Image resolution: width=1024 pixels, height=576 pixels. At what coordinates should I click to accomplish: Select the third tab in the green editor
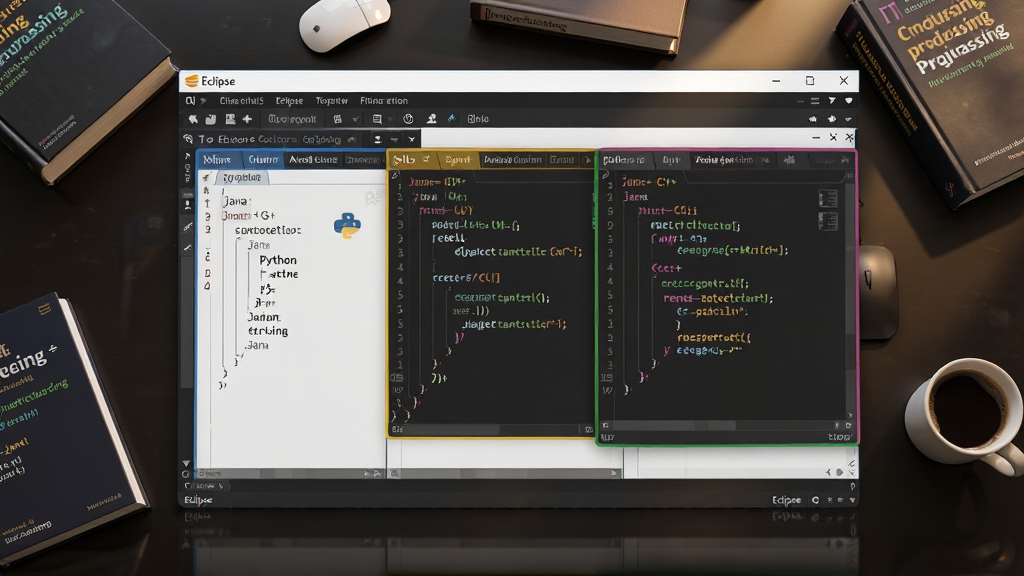pyautogui.click(x=724, y=159)
